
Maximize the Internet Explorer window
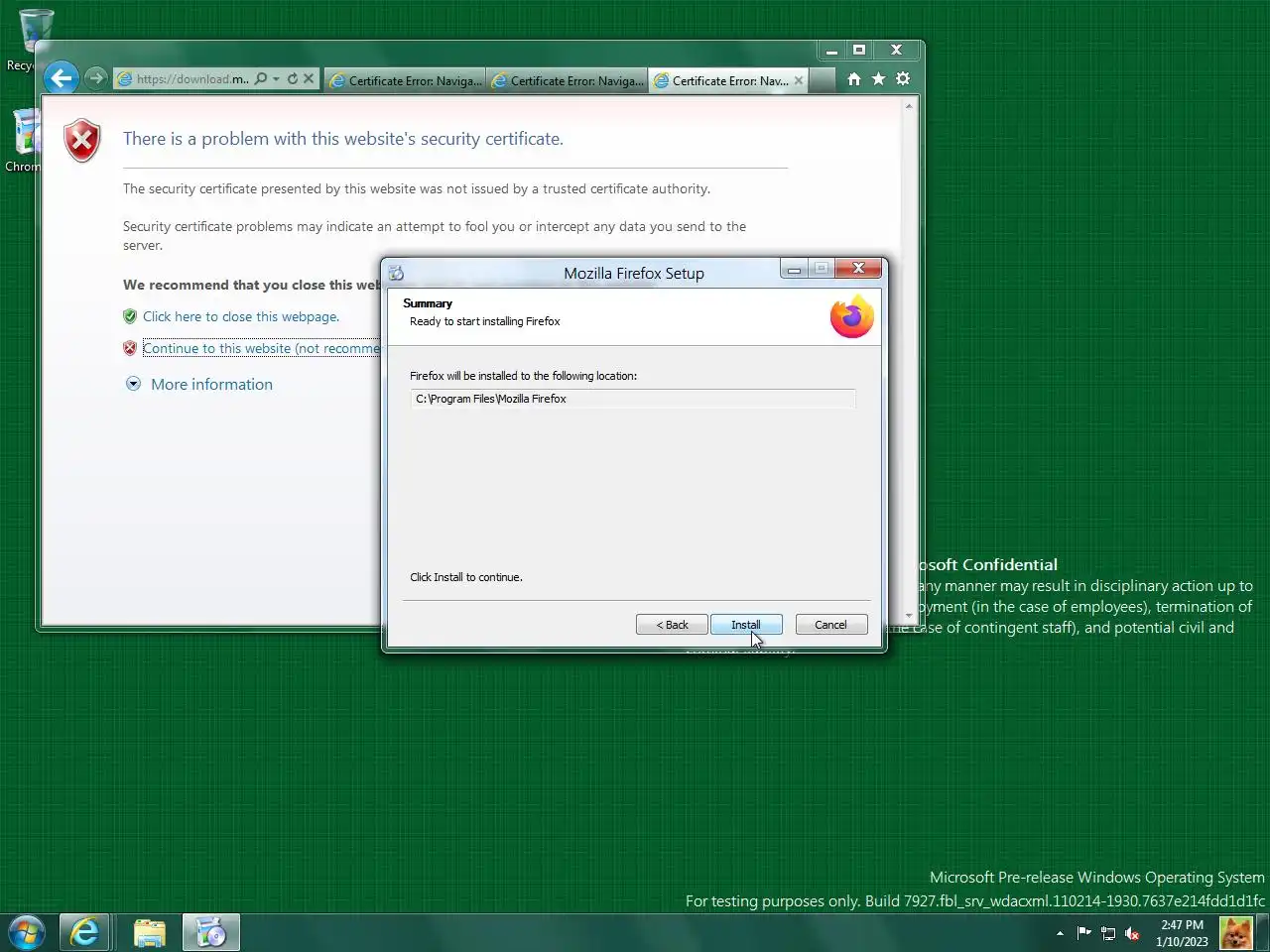point(859,50)
